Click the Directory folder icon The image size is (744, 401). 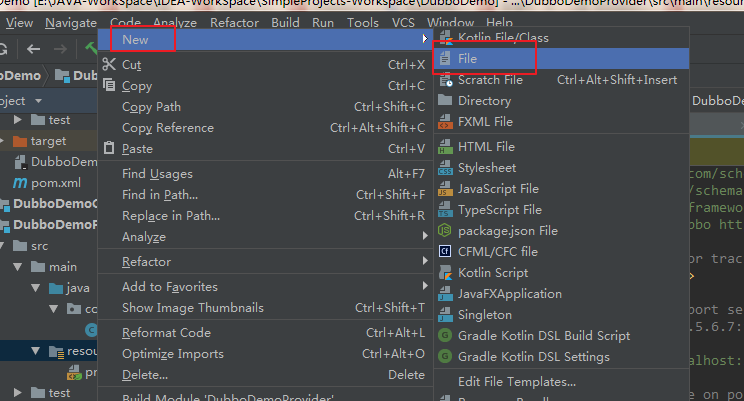445,100
